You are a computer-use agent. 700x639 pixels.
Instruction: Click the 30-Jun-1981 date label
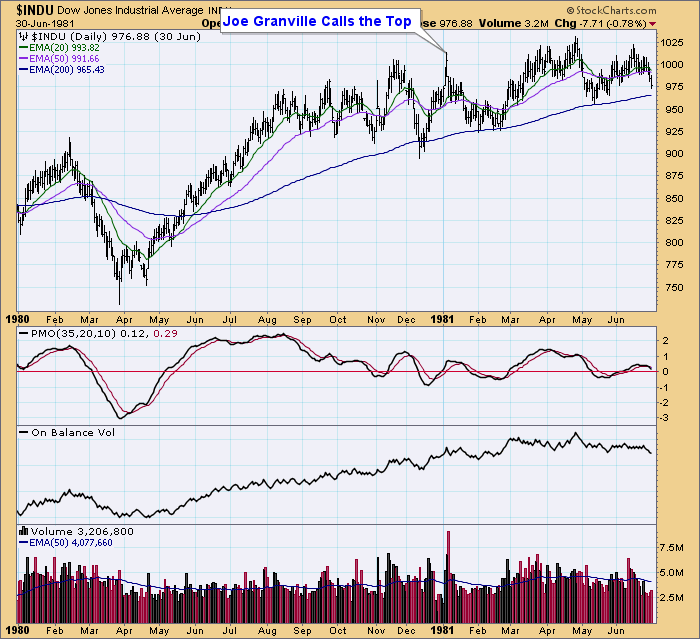(x=46, y=24)
